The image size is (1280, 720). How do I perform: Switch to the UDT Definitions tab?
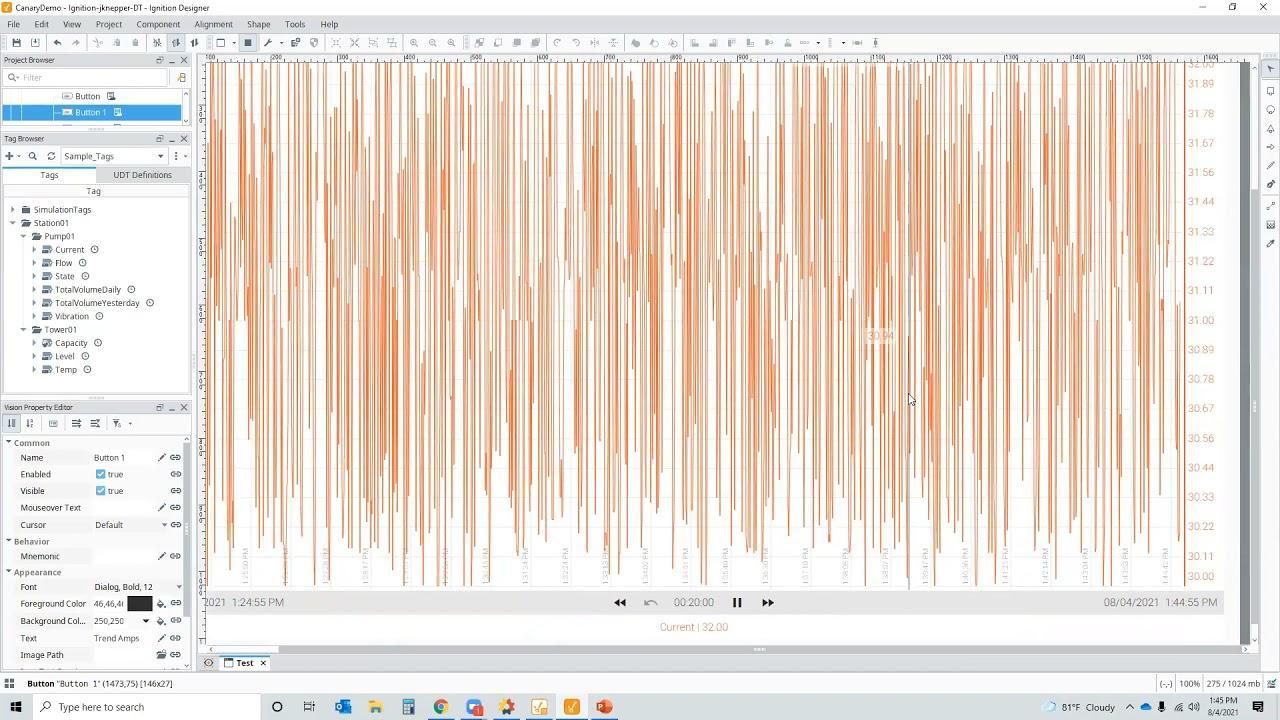pos(142,175)
